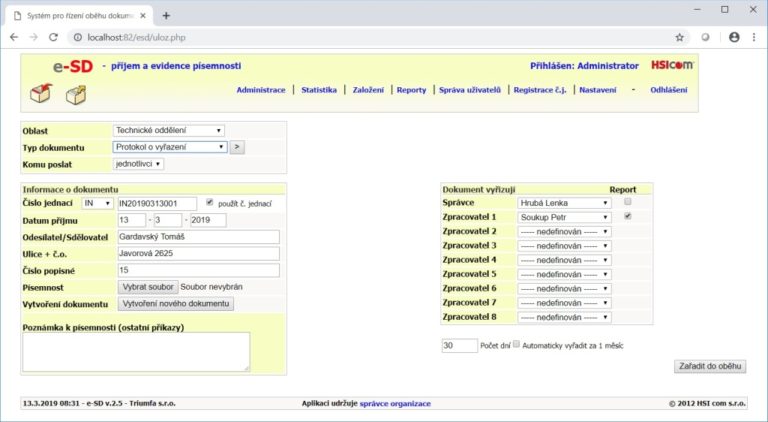Click the Odhlášení logout link

[x=669, y=90]
